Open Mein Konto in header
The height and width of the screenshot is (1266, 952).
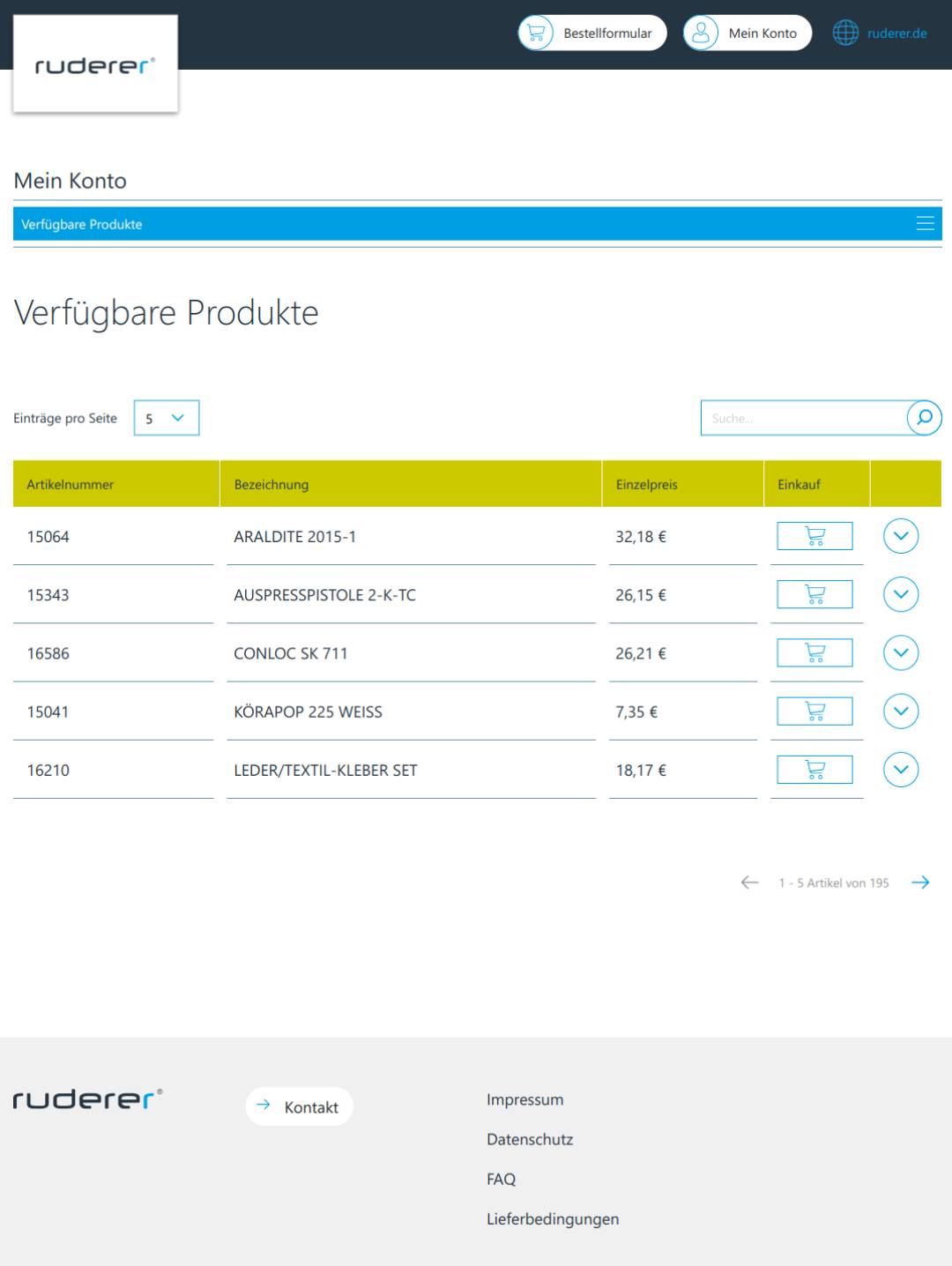747,33
